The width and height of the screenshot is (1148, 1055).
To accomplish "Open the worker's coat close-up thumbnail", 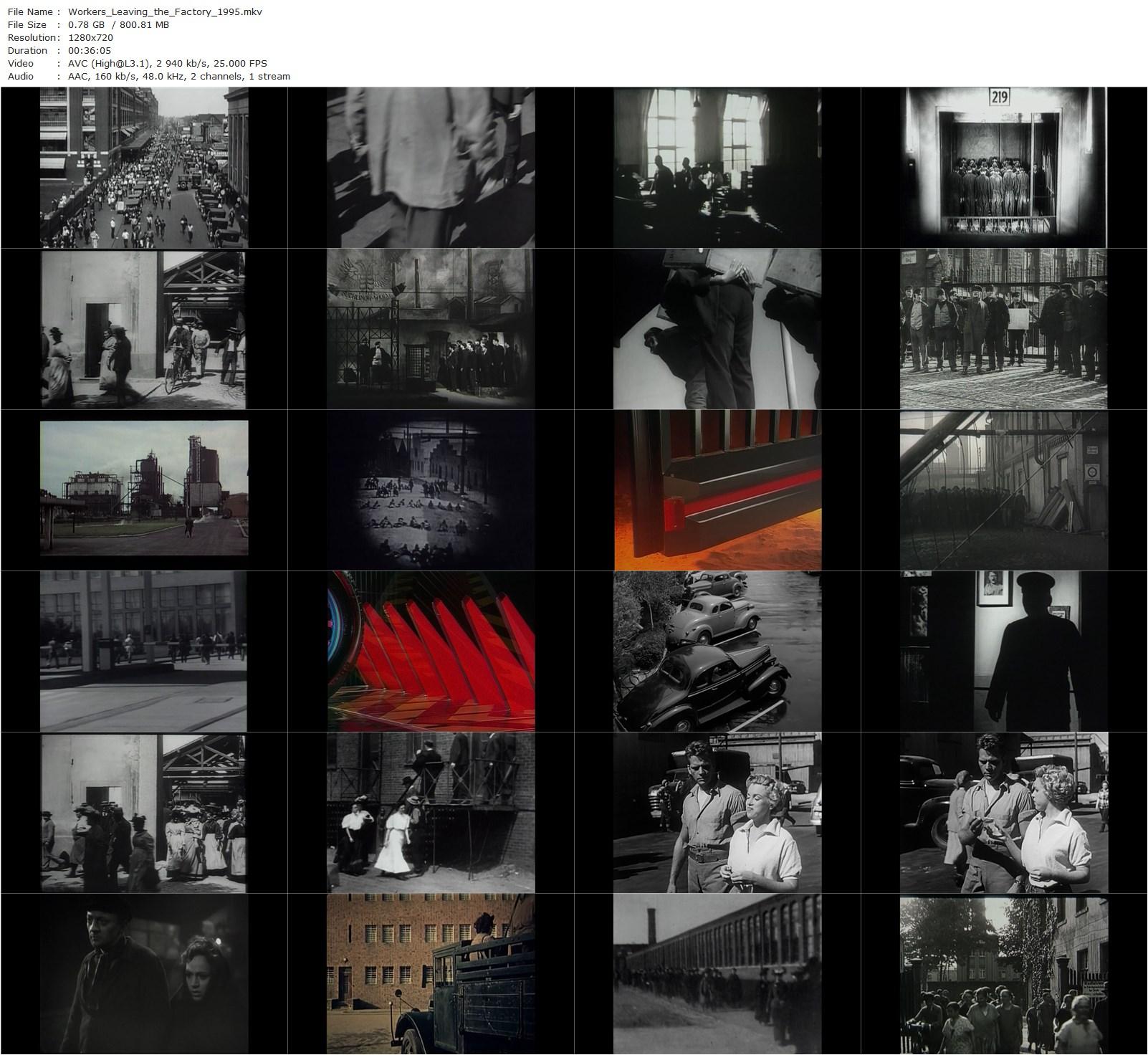I will (x=430, y=166).
